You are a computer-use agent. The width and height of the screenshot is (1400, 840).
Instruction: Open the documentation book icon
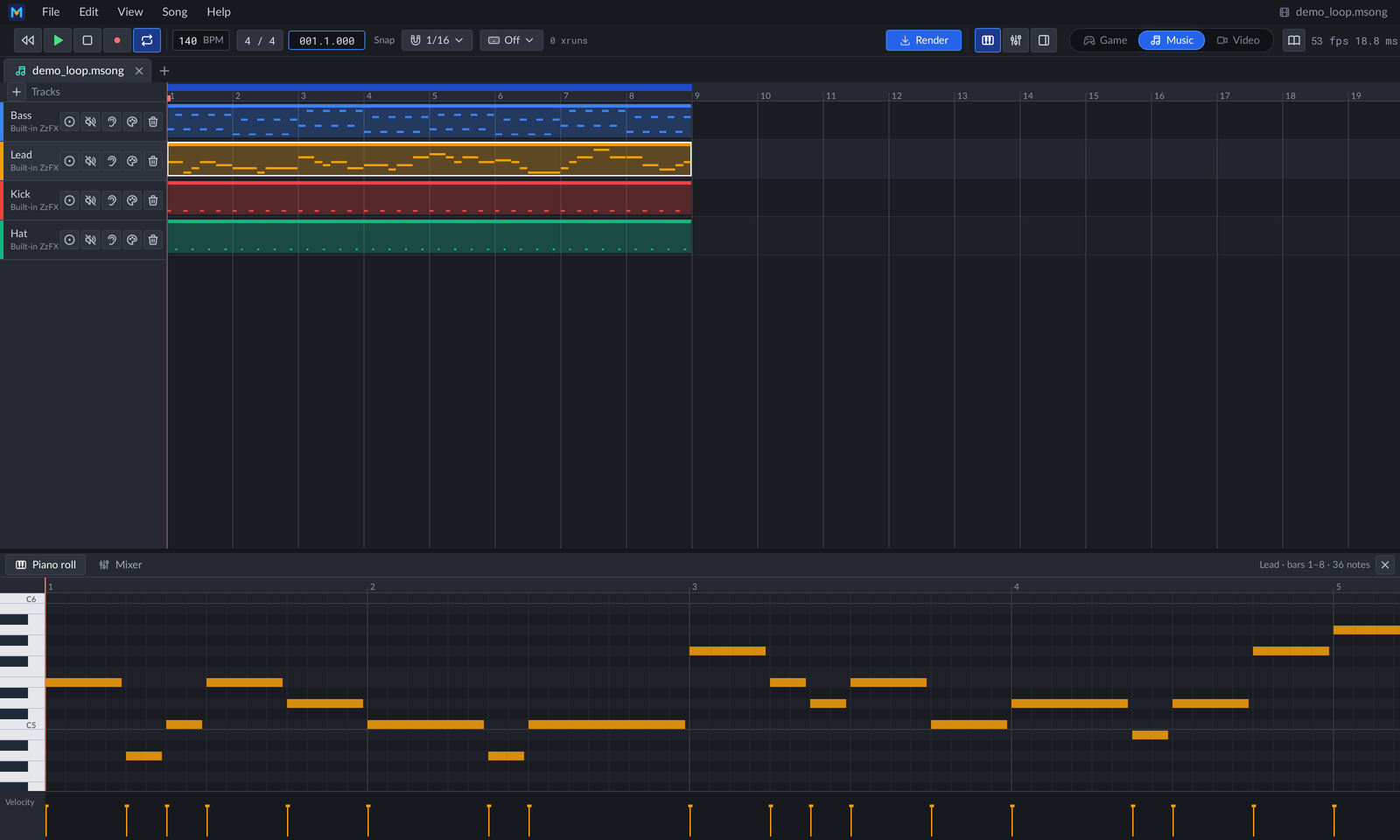[x=1294, y=40]
